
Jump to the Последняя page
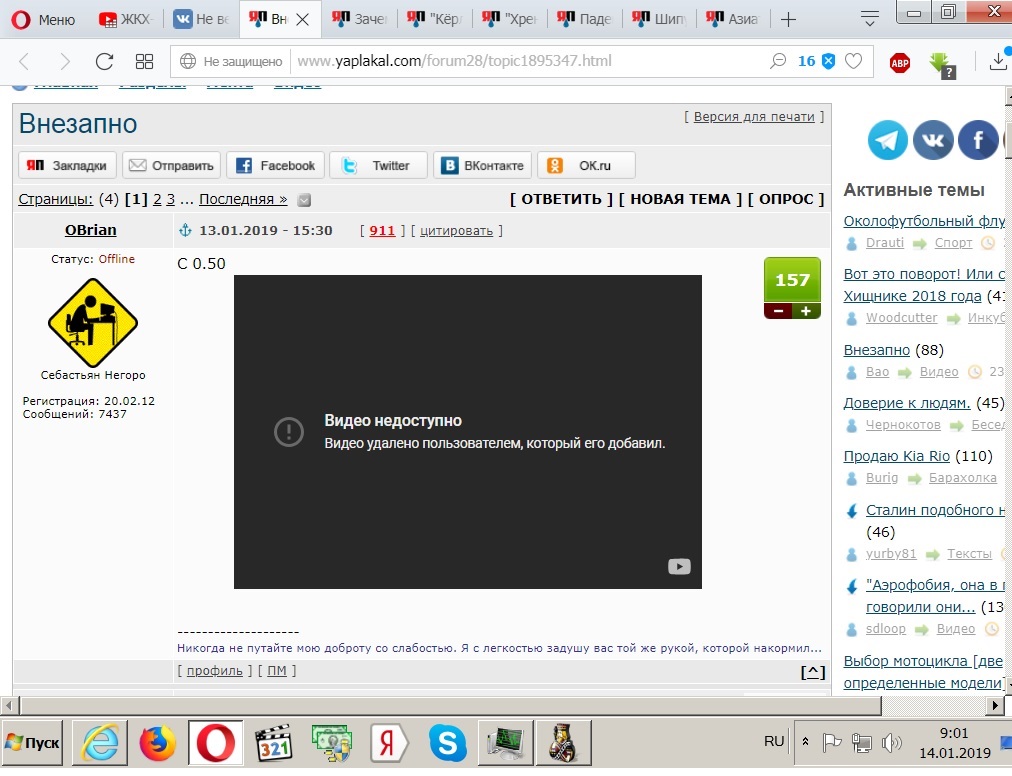click(x=243, y=199)
